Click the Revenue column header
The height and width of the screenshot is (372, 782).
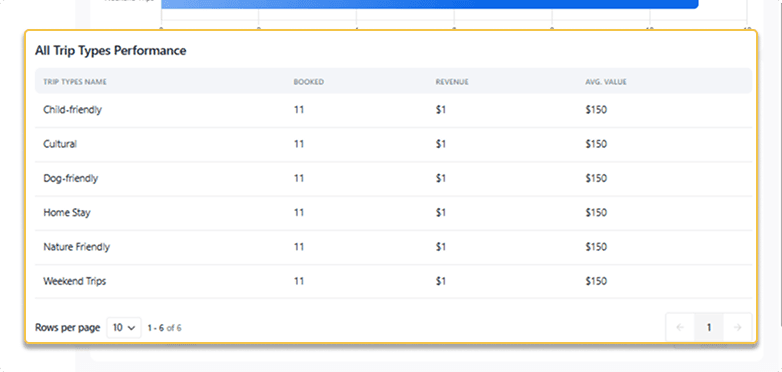tap(452, 82)
